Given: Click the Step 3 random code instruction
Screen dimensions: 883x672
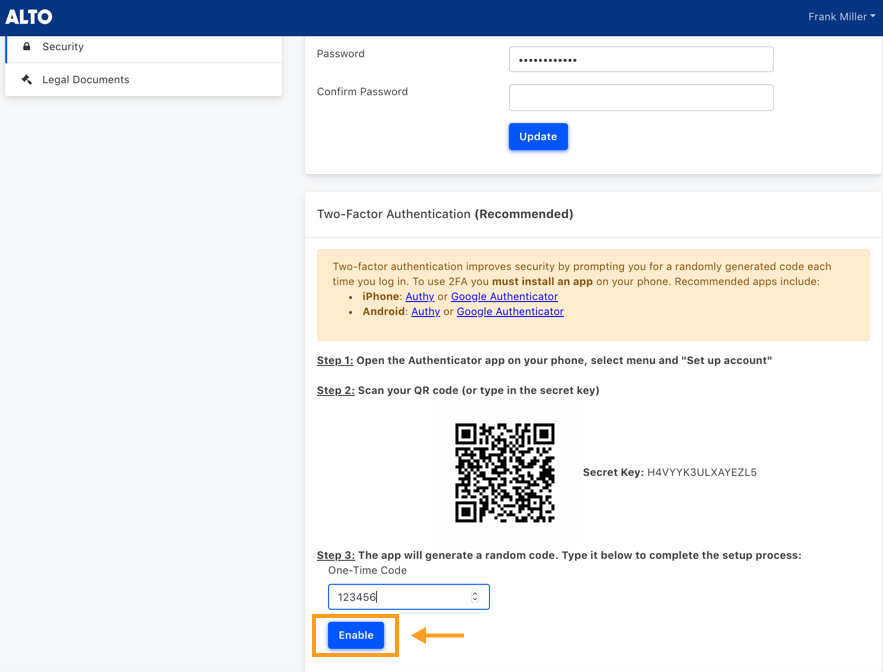Looking at the screenshot, I should pos(559,555).
